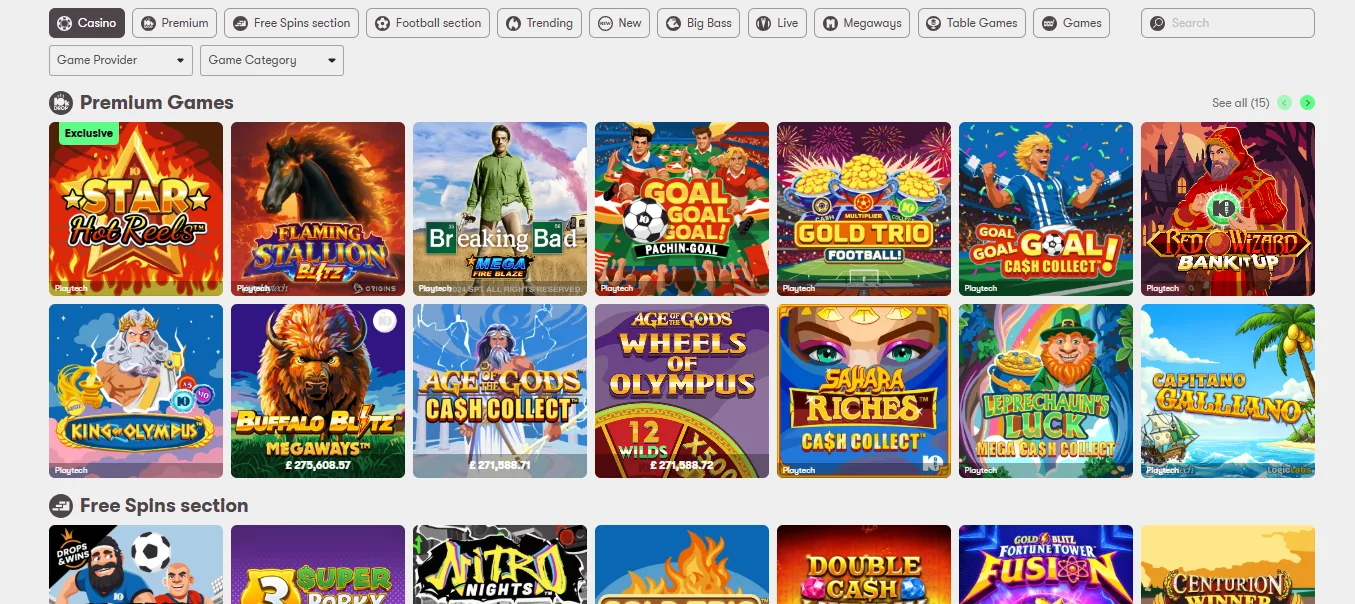The width and height of the screenshot is (1355, 604).
Task: Open Leprechaun's Luck Mega Cash Collect
Action: (1046, 391)
